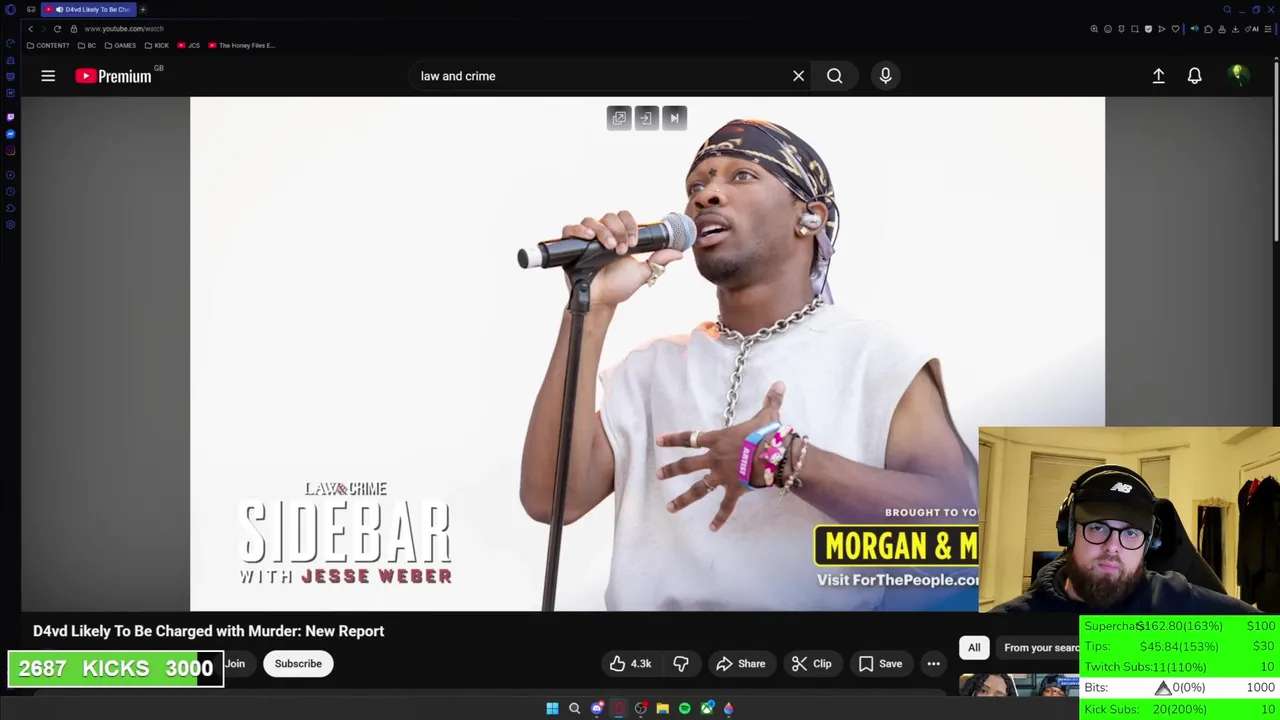Select the 'D4vd Likely To Be Cha...' tab
The image size is (1280, 720).
point(88,9)
